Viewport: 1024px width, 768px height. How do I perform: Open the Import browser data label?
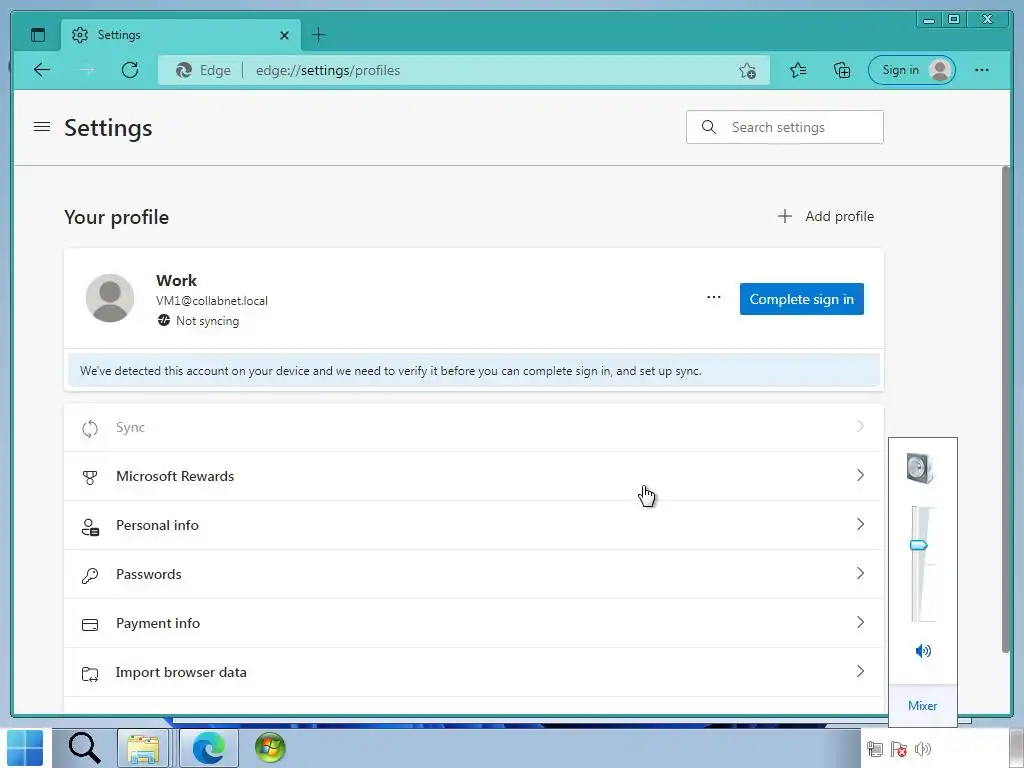coord(181,672)
